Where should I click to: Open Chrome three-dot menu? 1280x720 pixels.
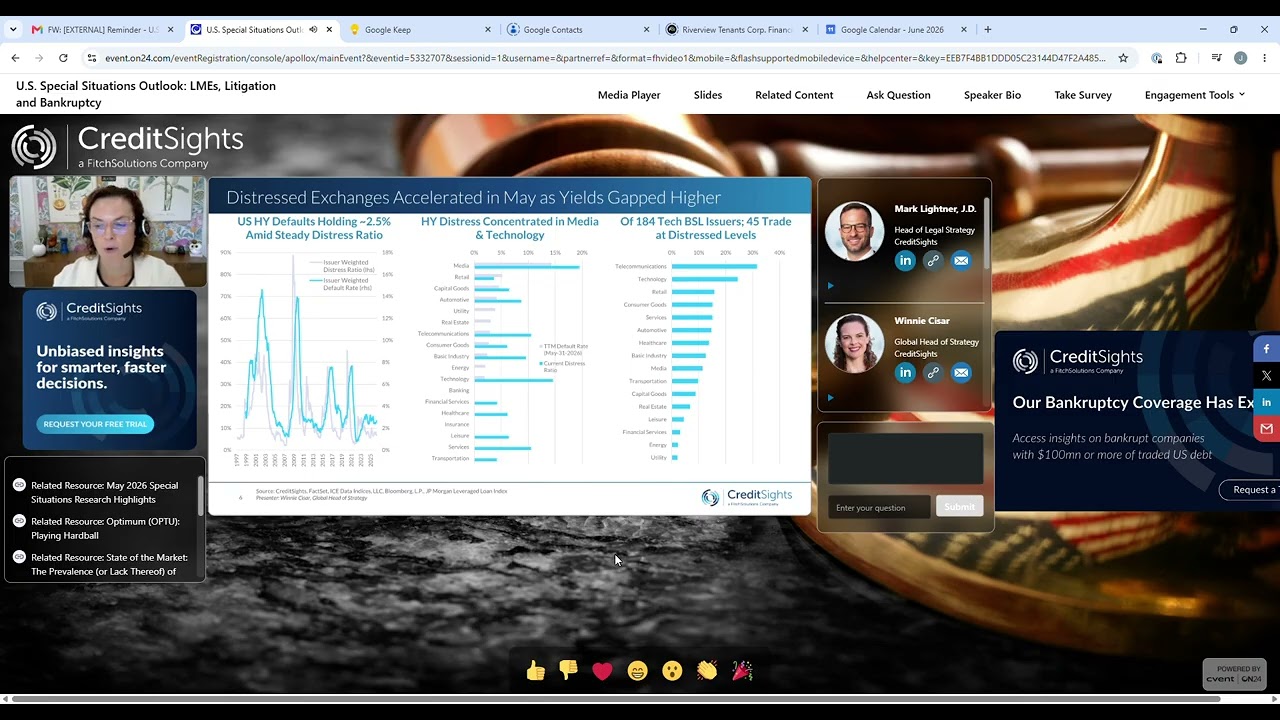click(1265, 58)
